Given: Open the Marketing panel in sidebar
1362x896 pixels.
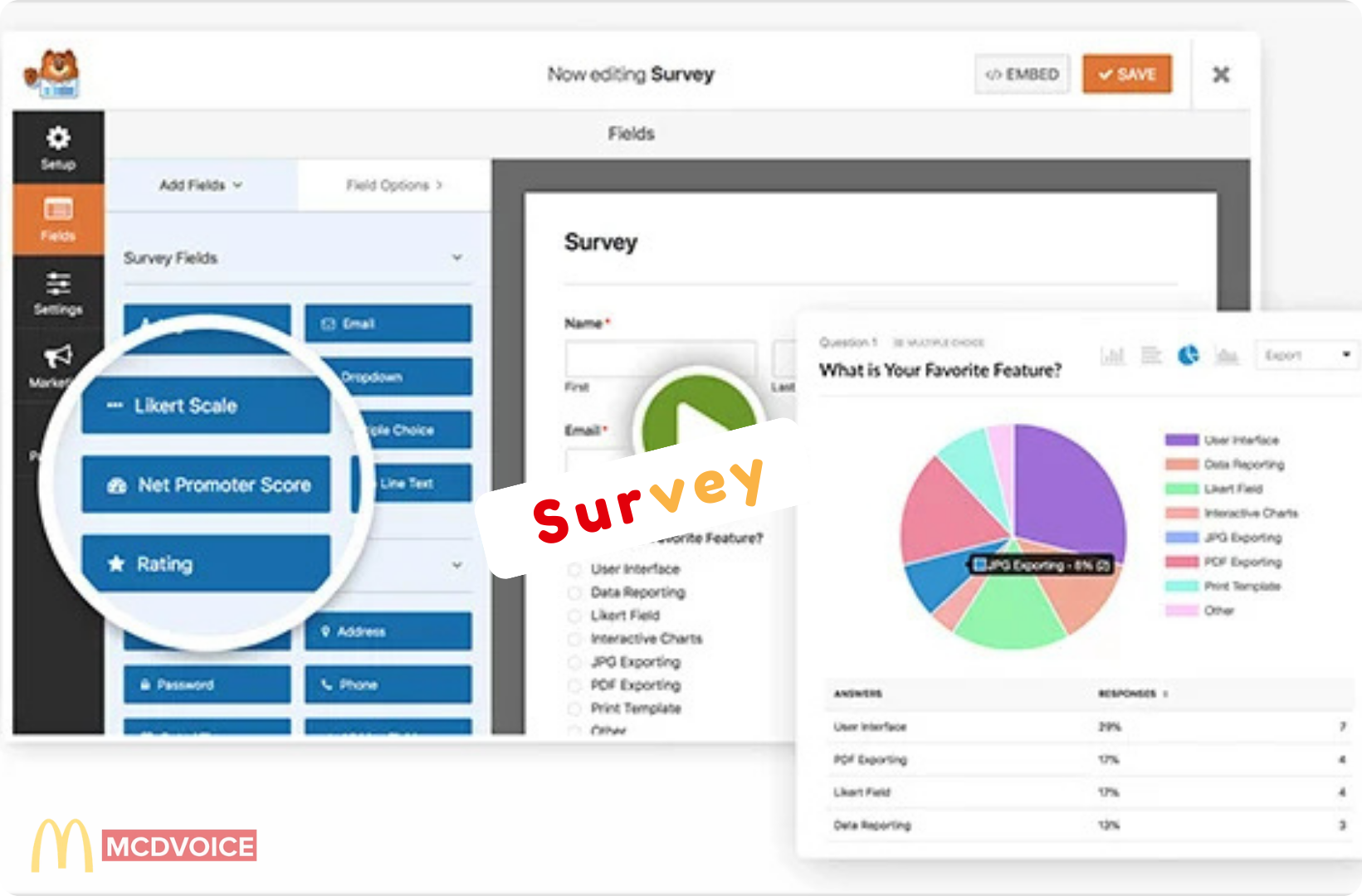Looking at the screenshot, I should [x=57, y=365].
